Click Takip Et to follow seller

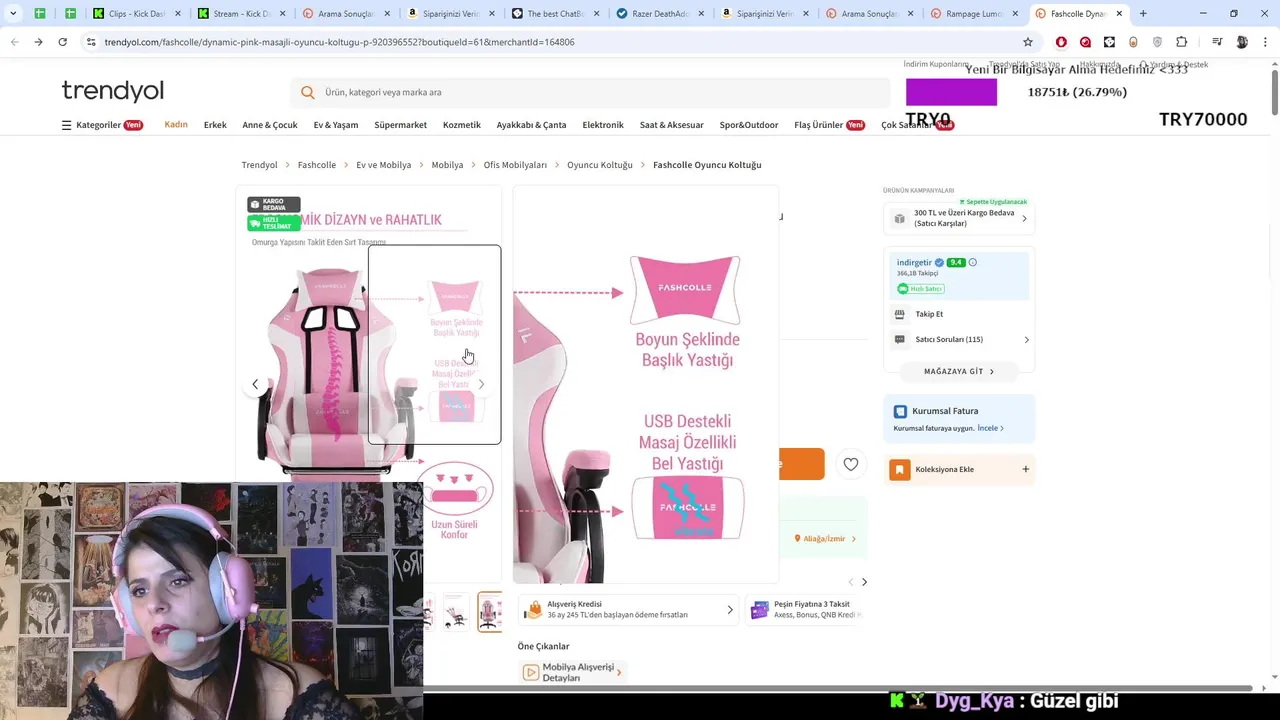929,314
